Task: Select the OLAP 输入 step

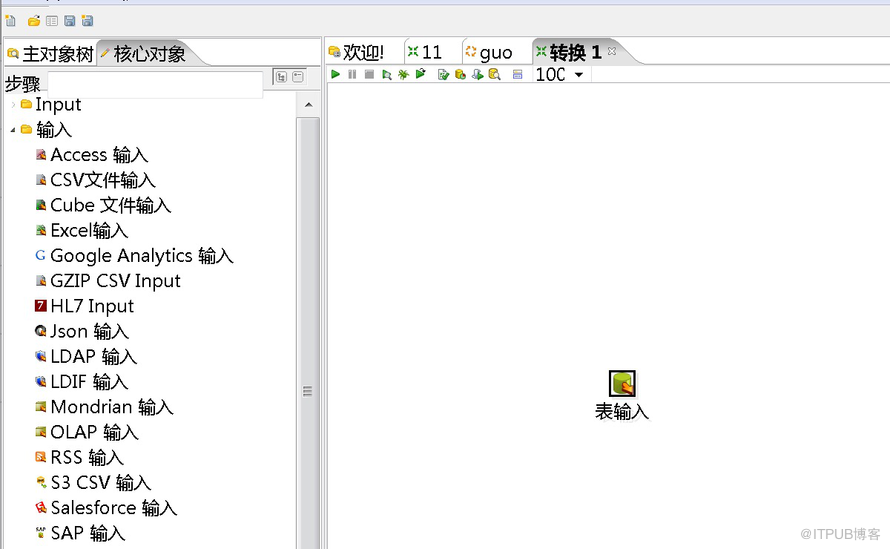Action: click(86, 432)
